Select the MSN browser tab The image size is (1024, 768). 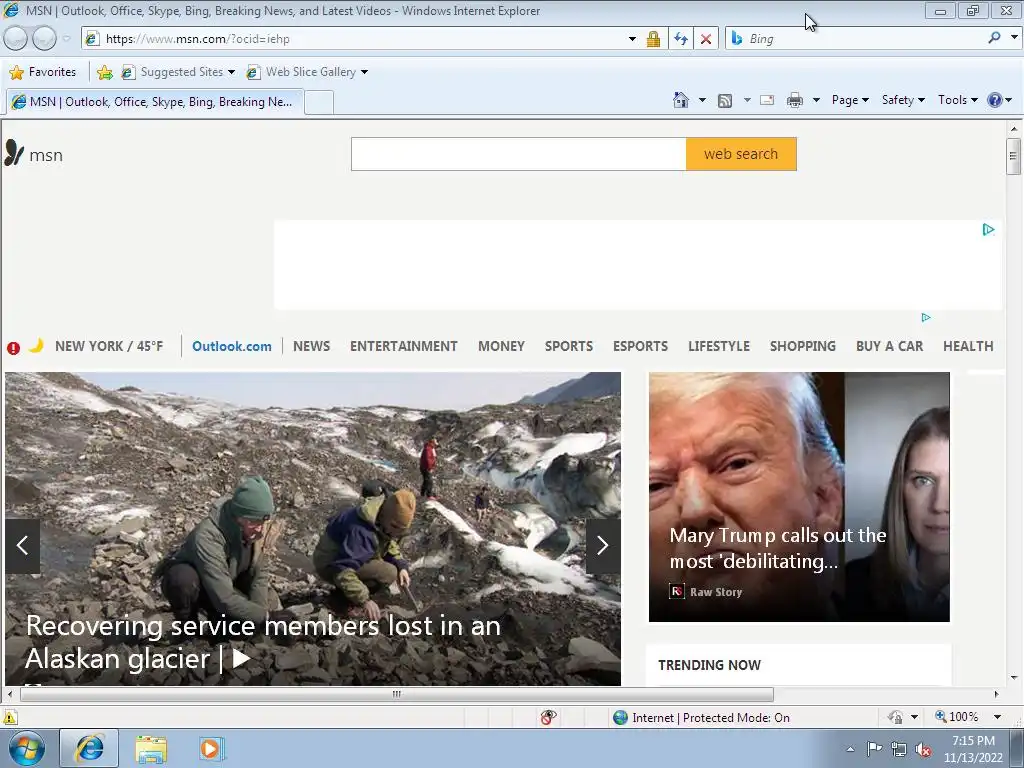(x=155, y=102)
